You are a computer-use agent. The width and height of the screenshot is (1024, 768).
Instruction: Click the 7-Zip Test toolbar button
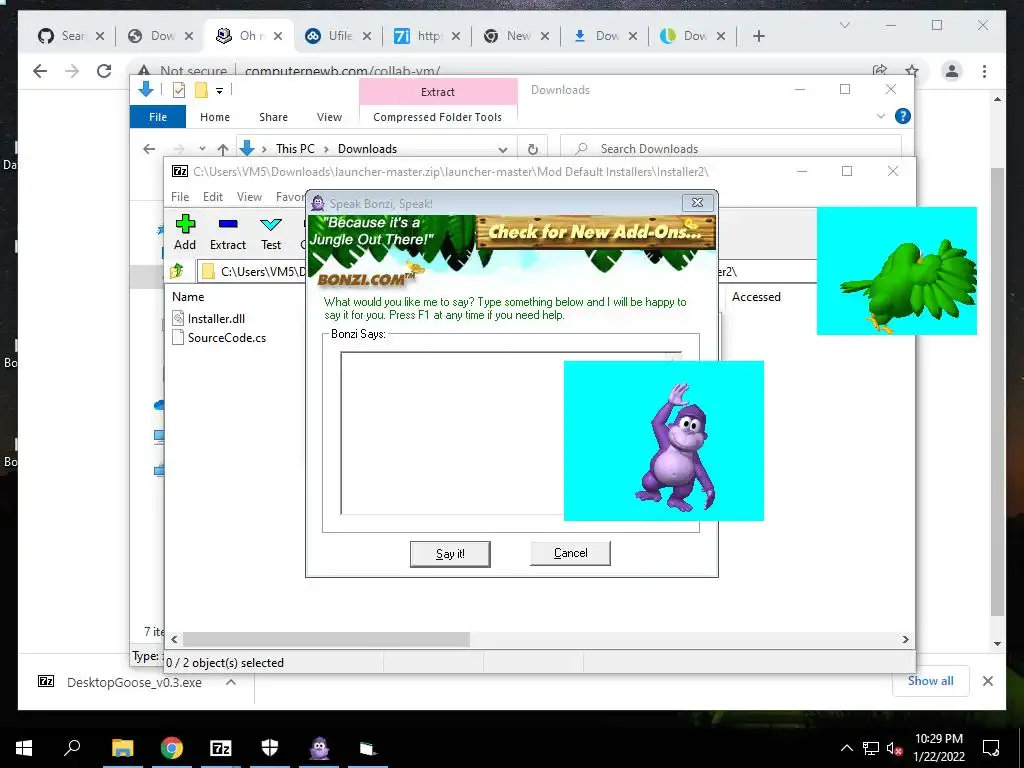pyautogui.click(x=270, y=233)
